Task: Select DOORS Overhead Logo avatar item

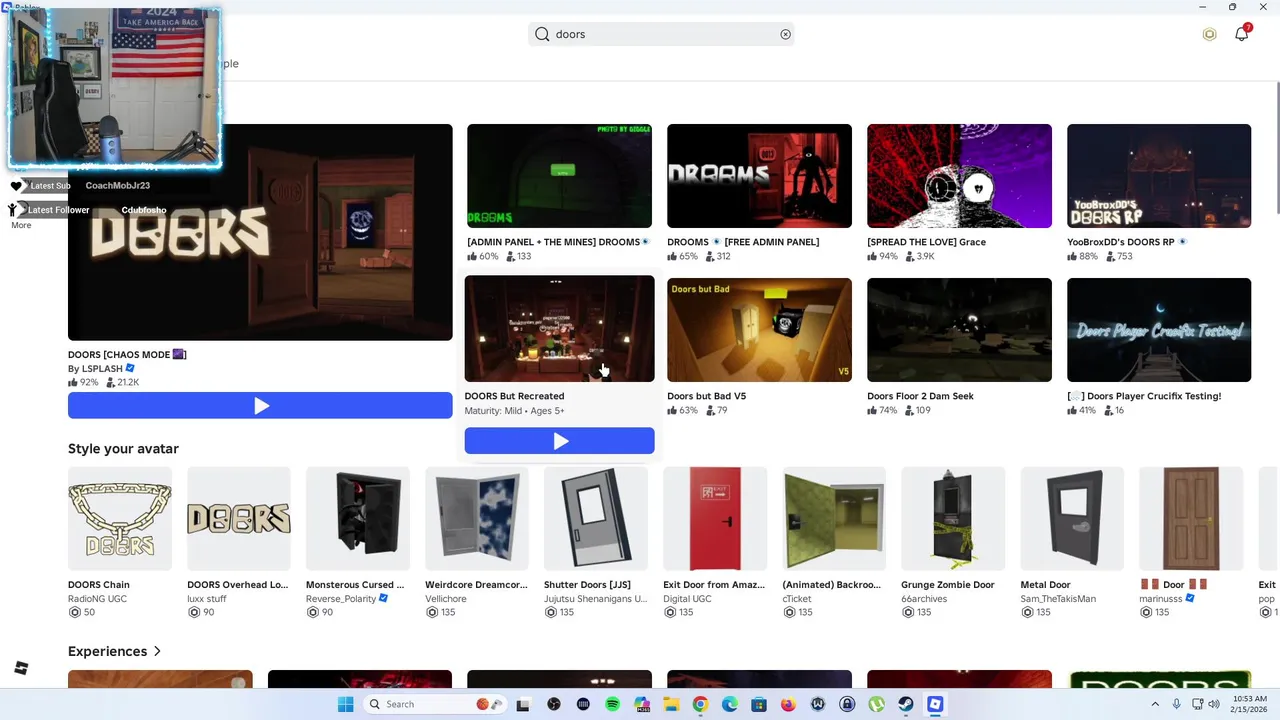Action: [x=239, y=519]
